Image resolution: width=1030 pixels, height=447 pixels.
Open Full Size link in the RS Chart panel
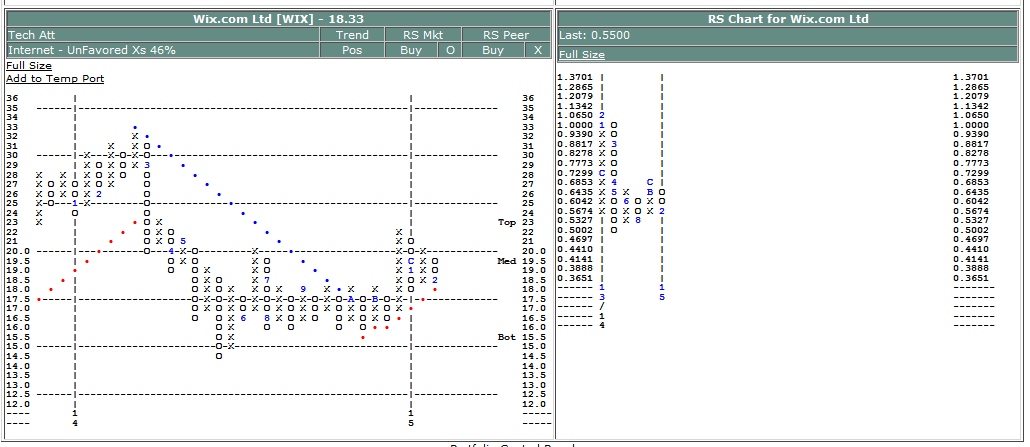click(x=582, y=55)
